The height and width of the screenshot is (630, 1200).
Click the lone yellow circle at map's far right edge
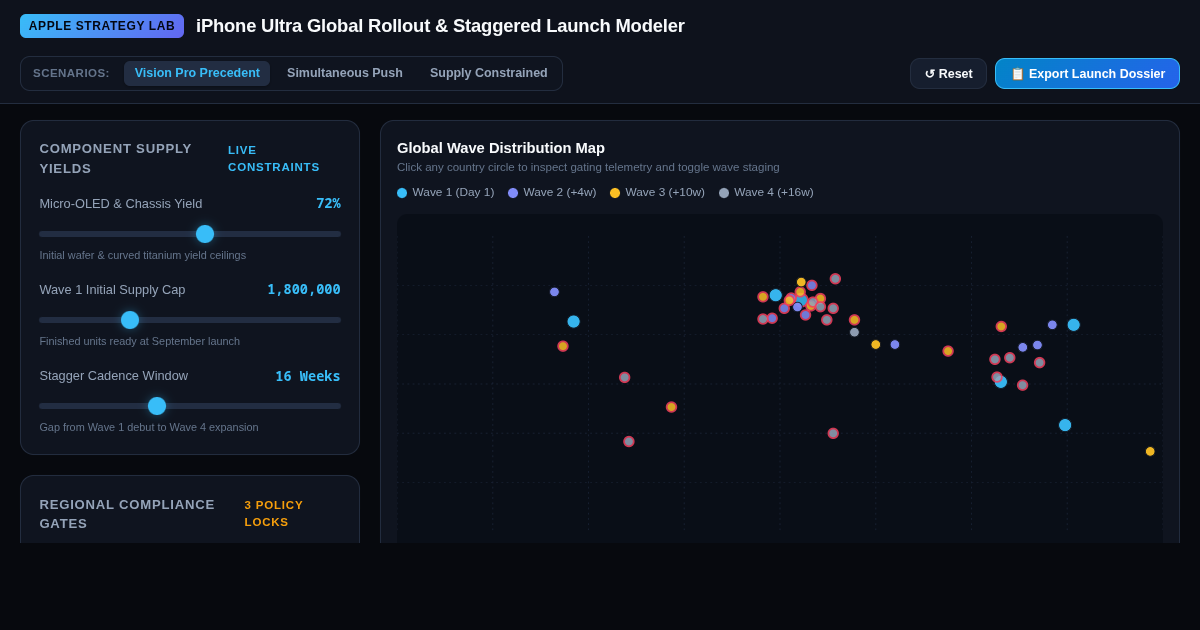[x=1150, y=451]
